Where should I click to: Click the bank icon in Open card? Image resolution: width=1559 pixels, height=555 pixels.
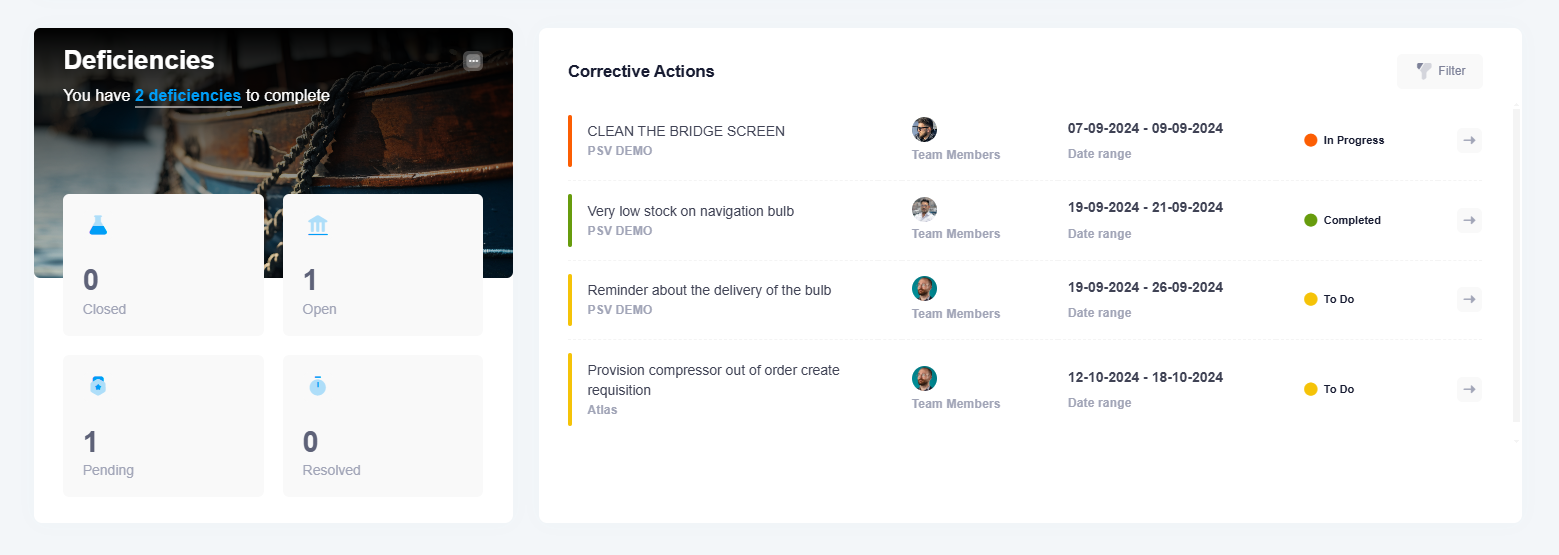[317, 225]
